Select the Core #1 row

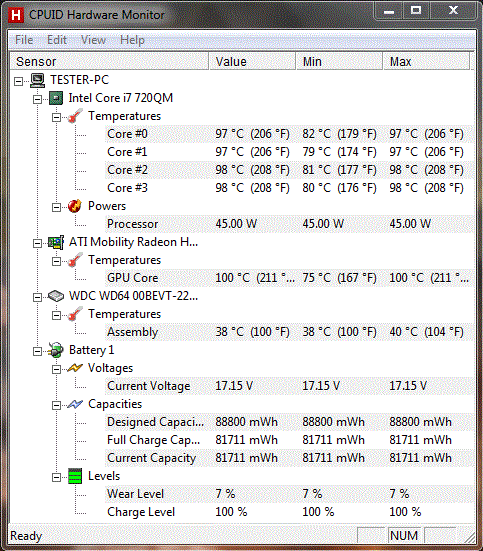pyautogui.click(x=289, y=152)
